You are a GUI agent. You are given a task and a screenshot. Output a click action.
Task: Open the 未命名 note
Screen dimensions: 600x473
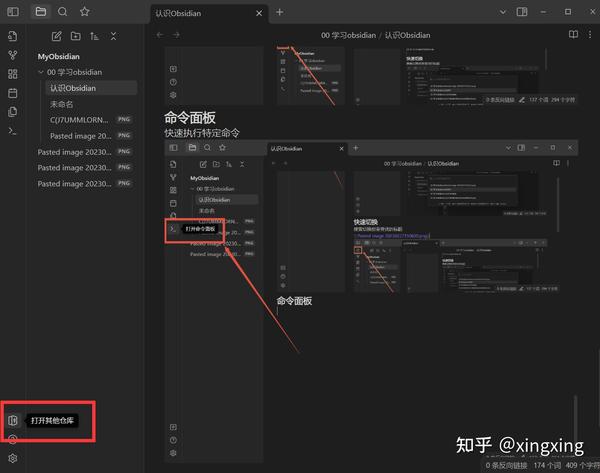click(62, 104)
